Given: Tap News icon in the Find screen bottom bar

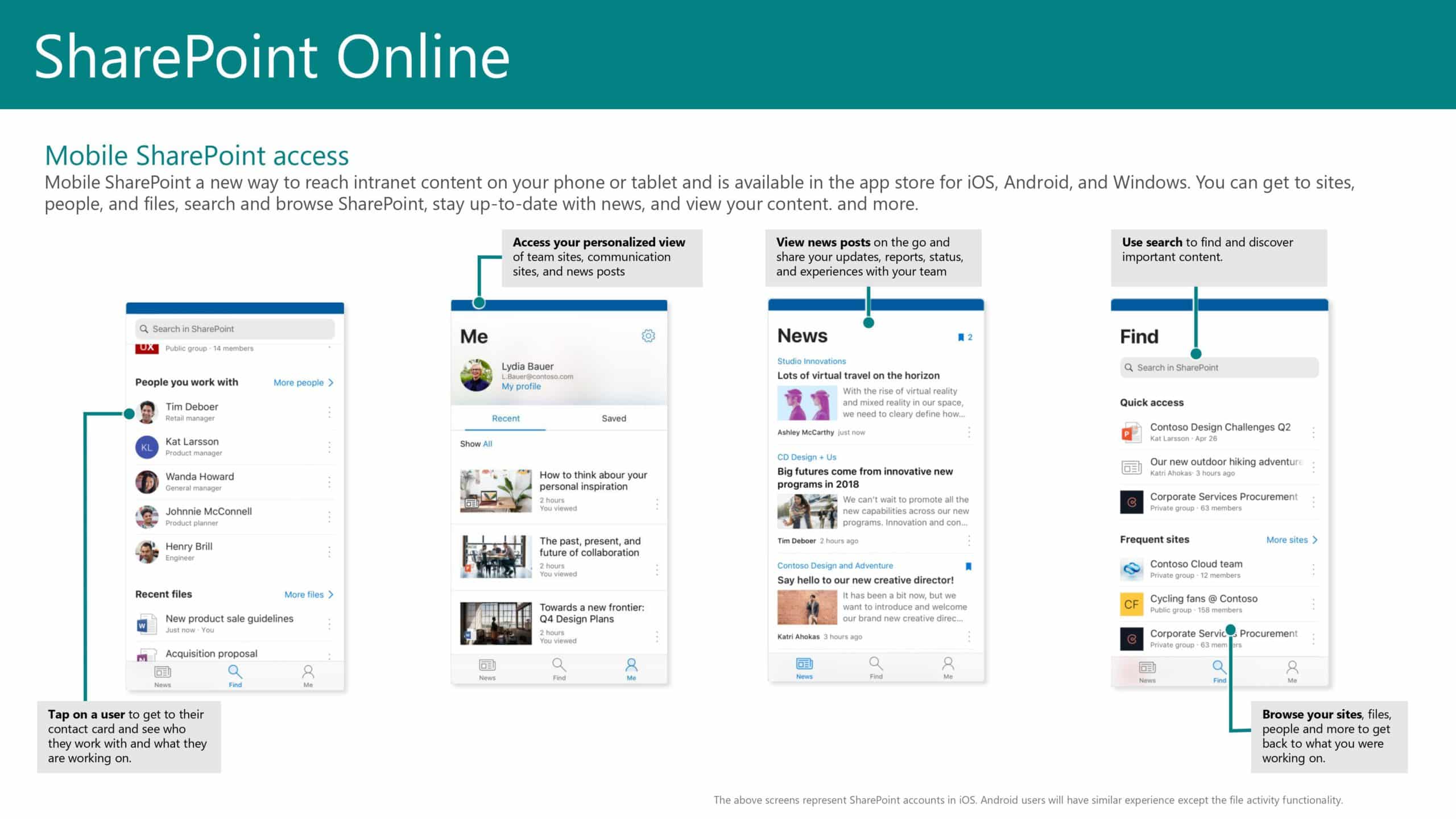Looking at the screenshot, I should coord(1147,671).
